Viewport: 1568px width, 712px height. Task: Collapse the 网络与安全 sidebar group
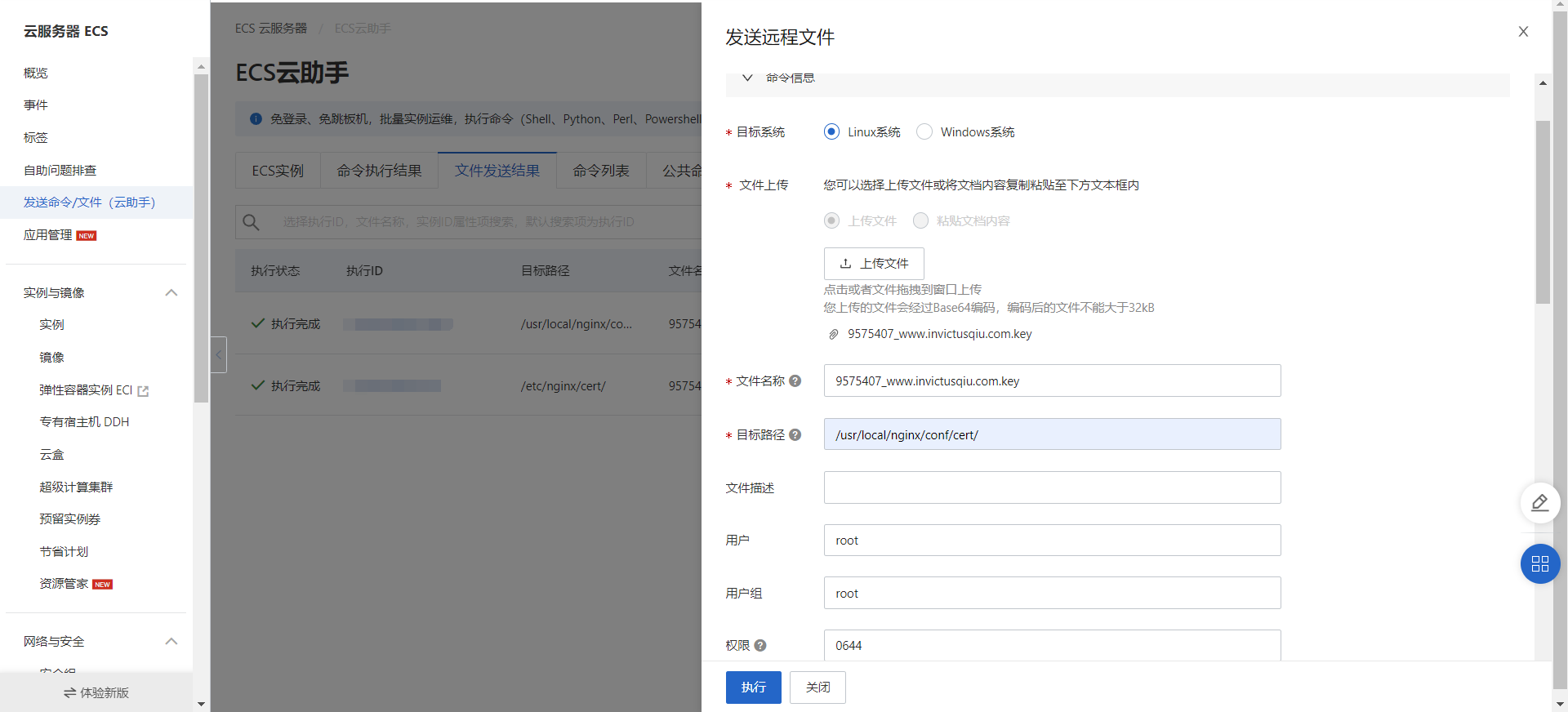[x=171, y=642]
